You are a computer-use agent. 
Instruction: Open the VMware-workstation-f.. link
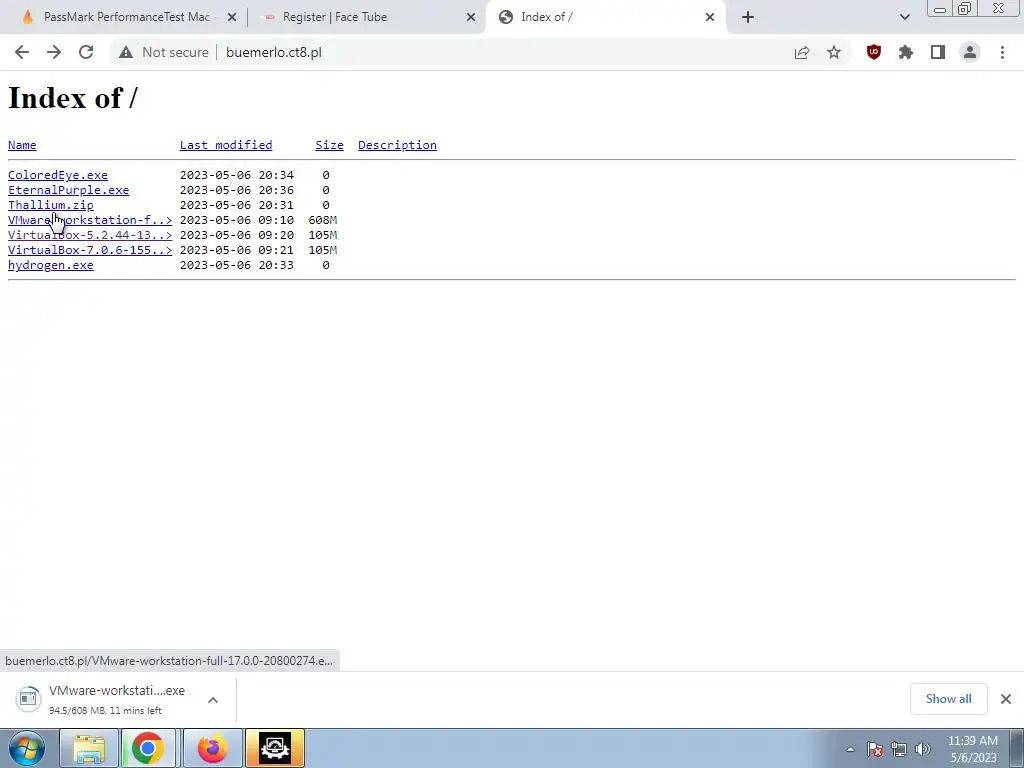pyautogui.click(x=90, y=220)
